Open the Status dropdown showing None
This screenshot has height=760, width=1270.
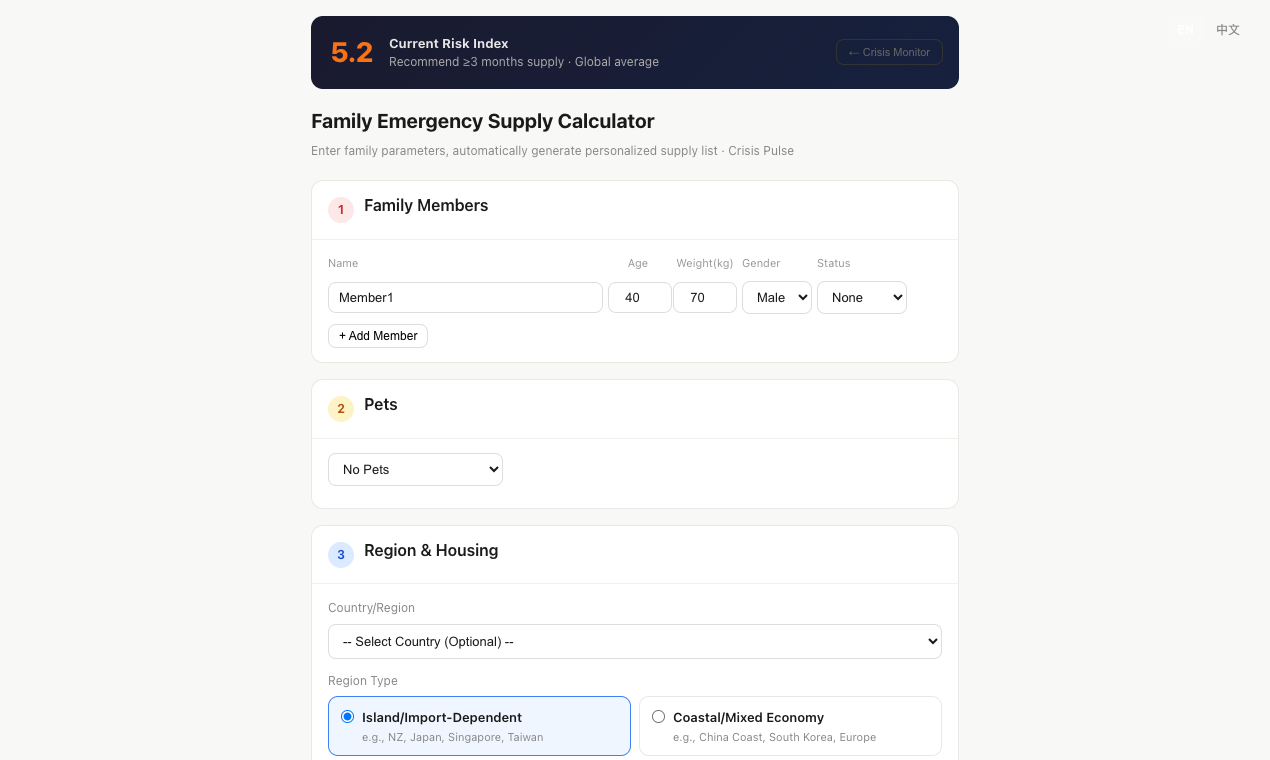coord(862,298)
